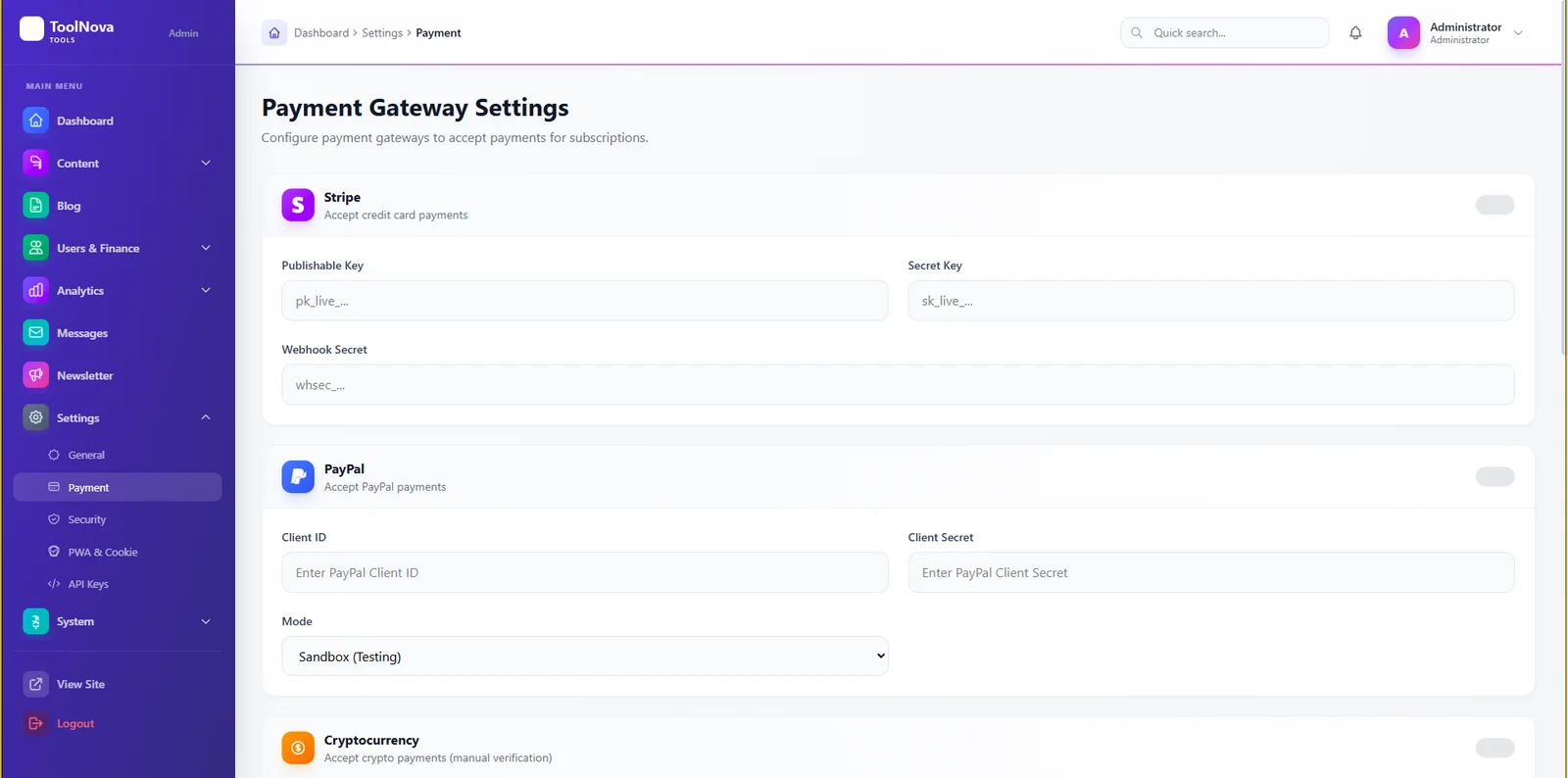Open the Administrator account dropdown arrow

(1518, 32)
